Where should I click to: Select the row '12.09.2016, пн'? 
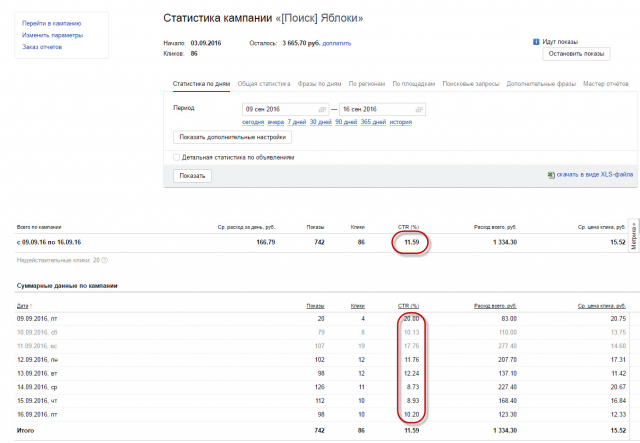(x=322, y=360)
